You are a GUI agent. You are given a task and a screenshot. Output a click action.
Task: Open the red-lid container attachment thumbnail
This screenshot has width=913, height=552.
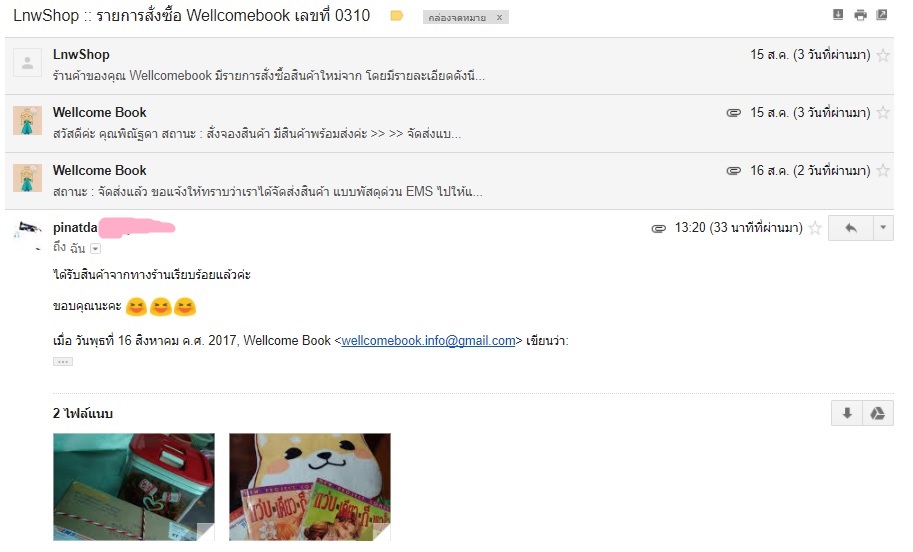click(x=134, y=487)
